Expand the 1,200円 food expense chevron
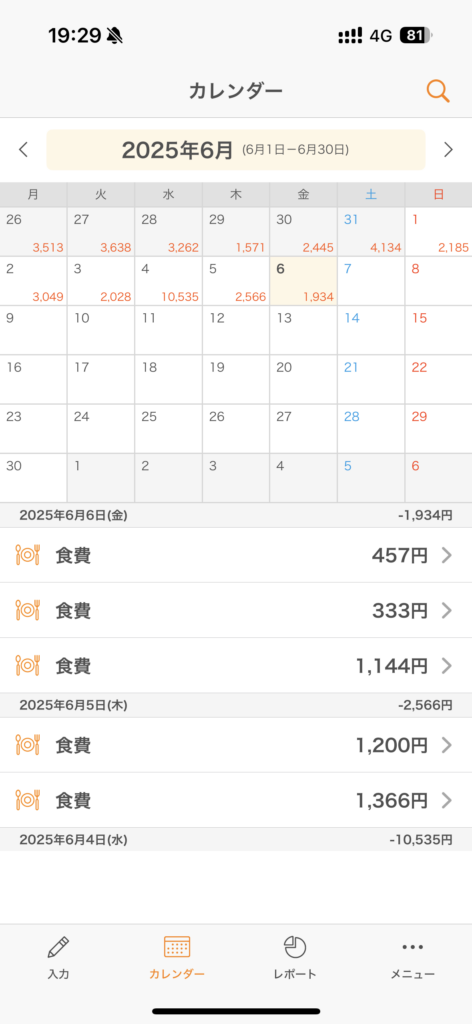 coord(447,745)
